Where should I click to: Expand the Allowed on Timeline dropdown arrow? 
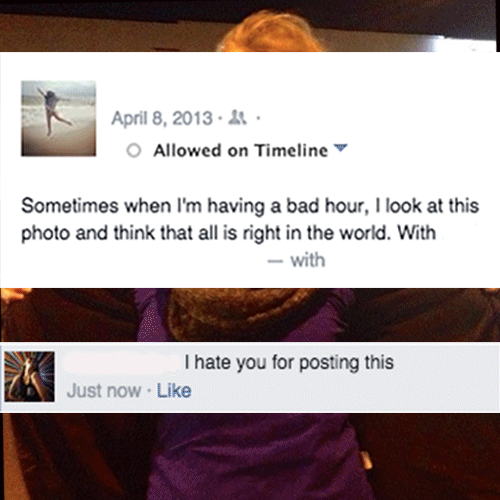pos(341,148)
